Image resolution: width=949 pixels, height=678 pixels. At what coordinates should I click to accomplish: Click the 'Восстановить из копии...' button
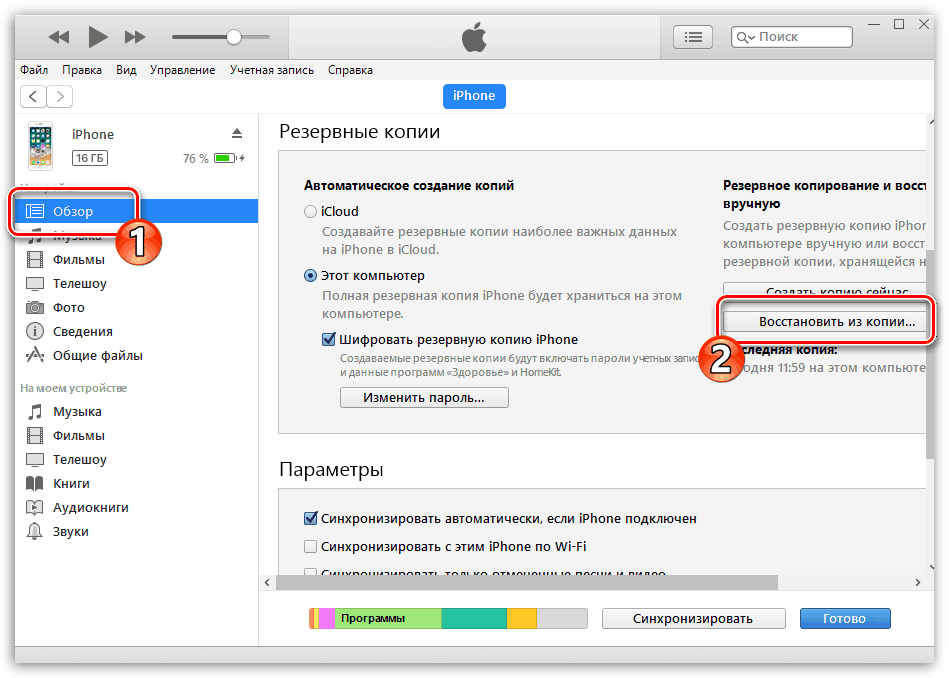tap(823, 323)
